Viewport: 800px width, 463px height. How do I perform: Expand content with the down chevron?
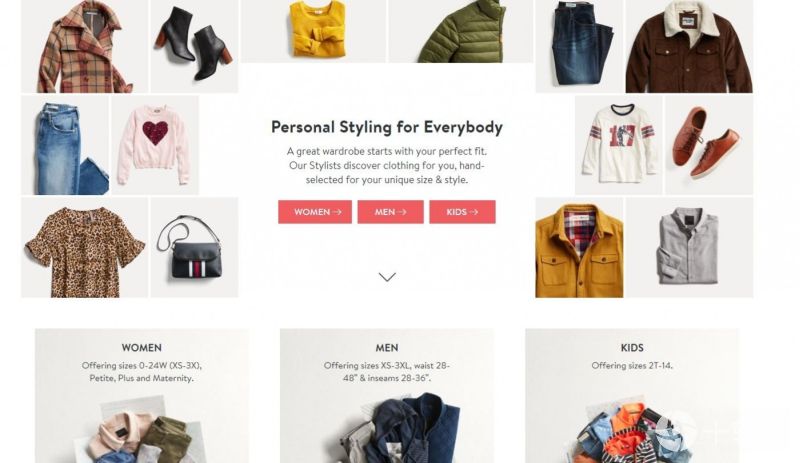[x=387, y=277]
